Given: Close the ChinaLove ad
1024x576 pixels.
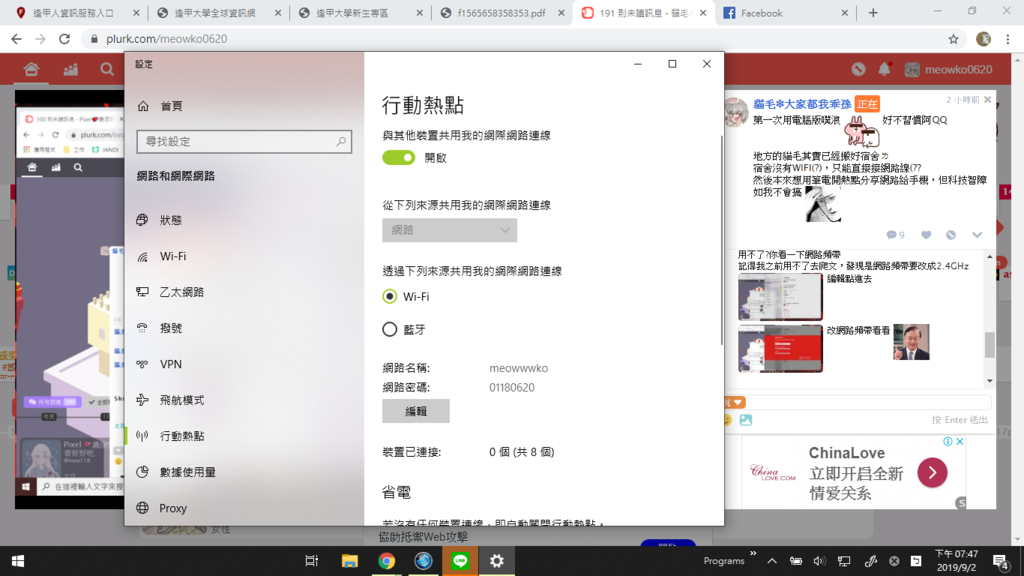Looking at the screenshot, I should (960, 441).
